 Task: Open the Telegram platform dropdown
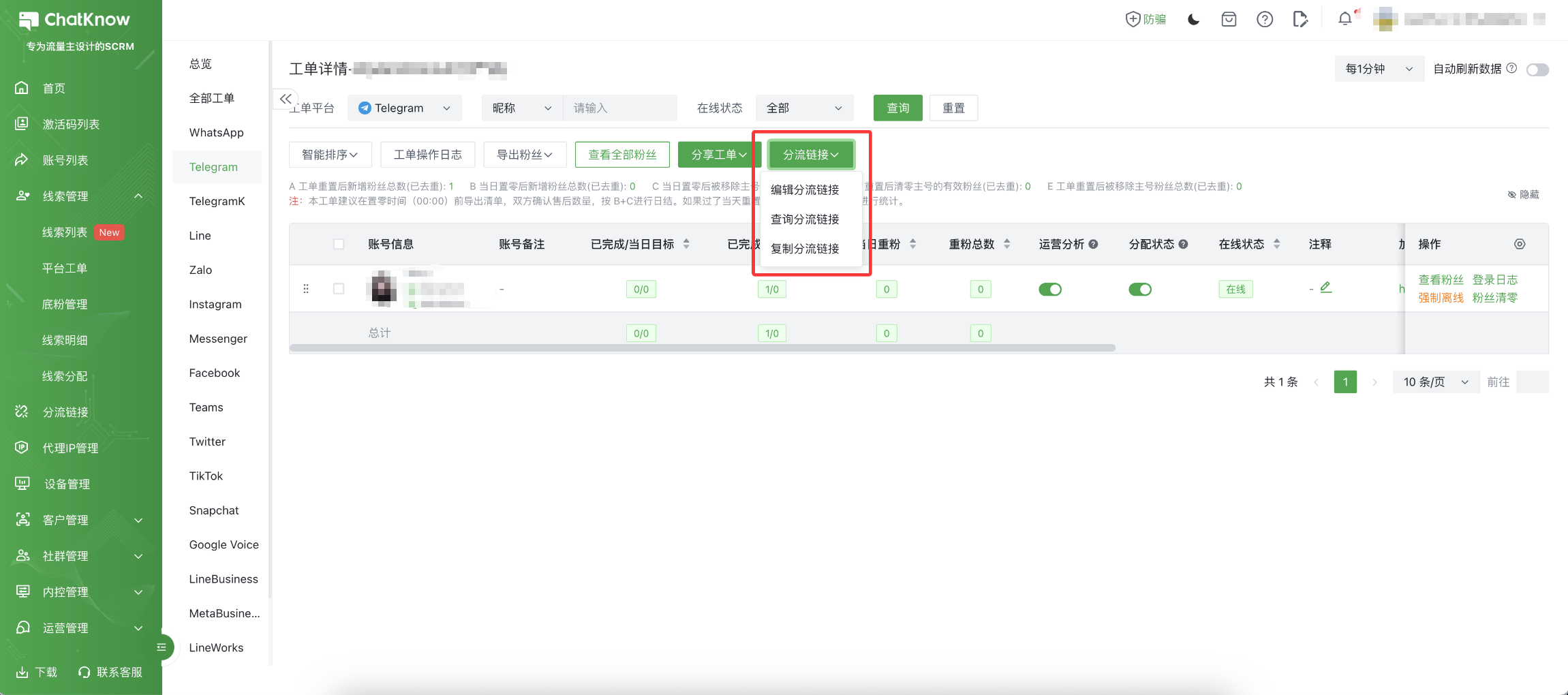point(405,108)
